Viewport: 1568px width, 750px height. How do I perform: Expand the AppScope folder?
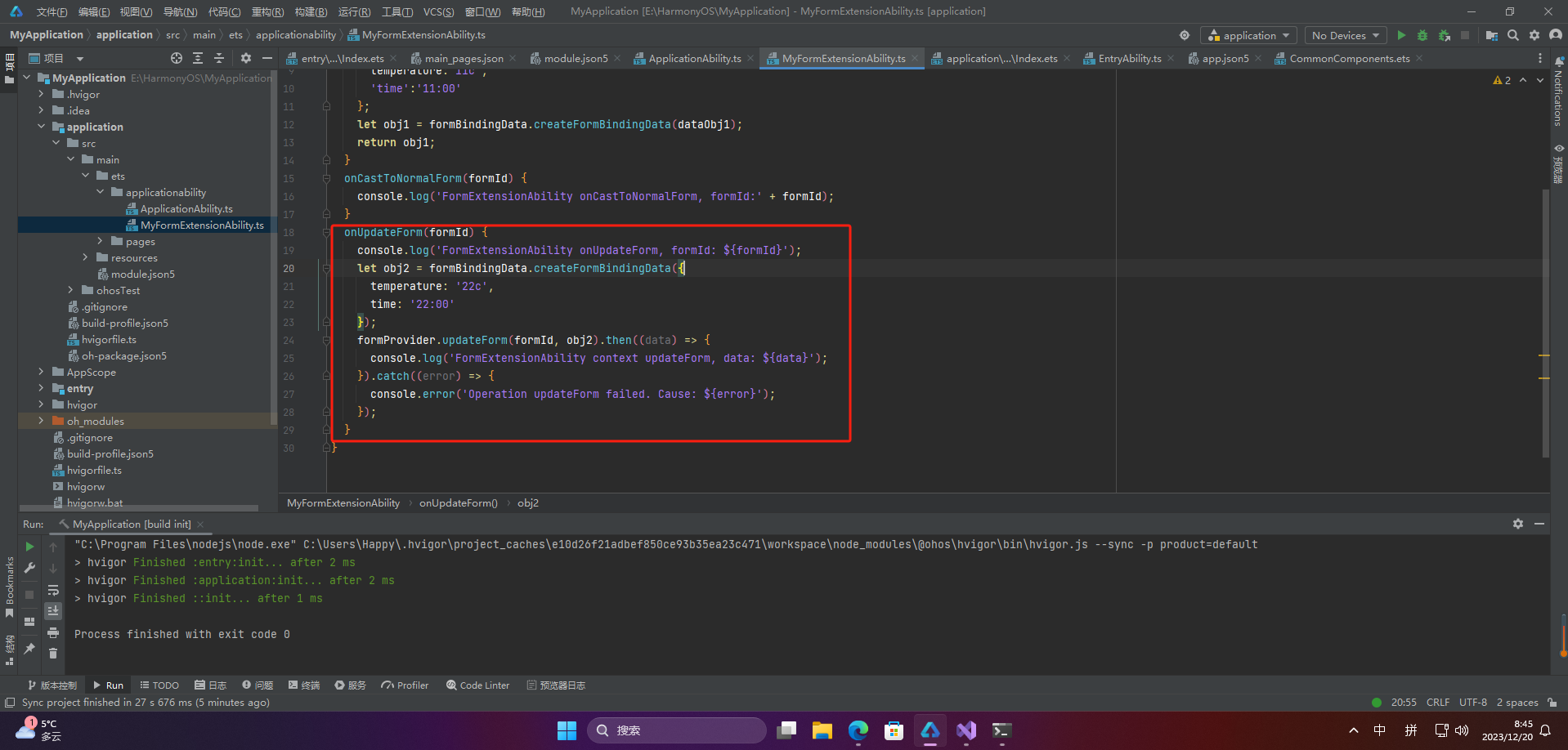point(42,372)
